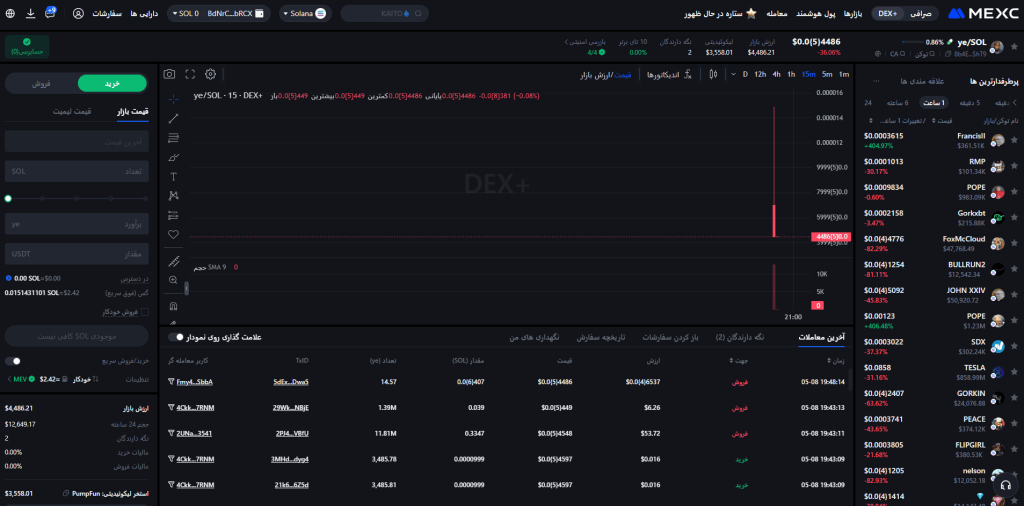Select the 1 hour token ranking tab
The image size is (1024, 506).
click(x=934, y=103)
